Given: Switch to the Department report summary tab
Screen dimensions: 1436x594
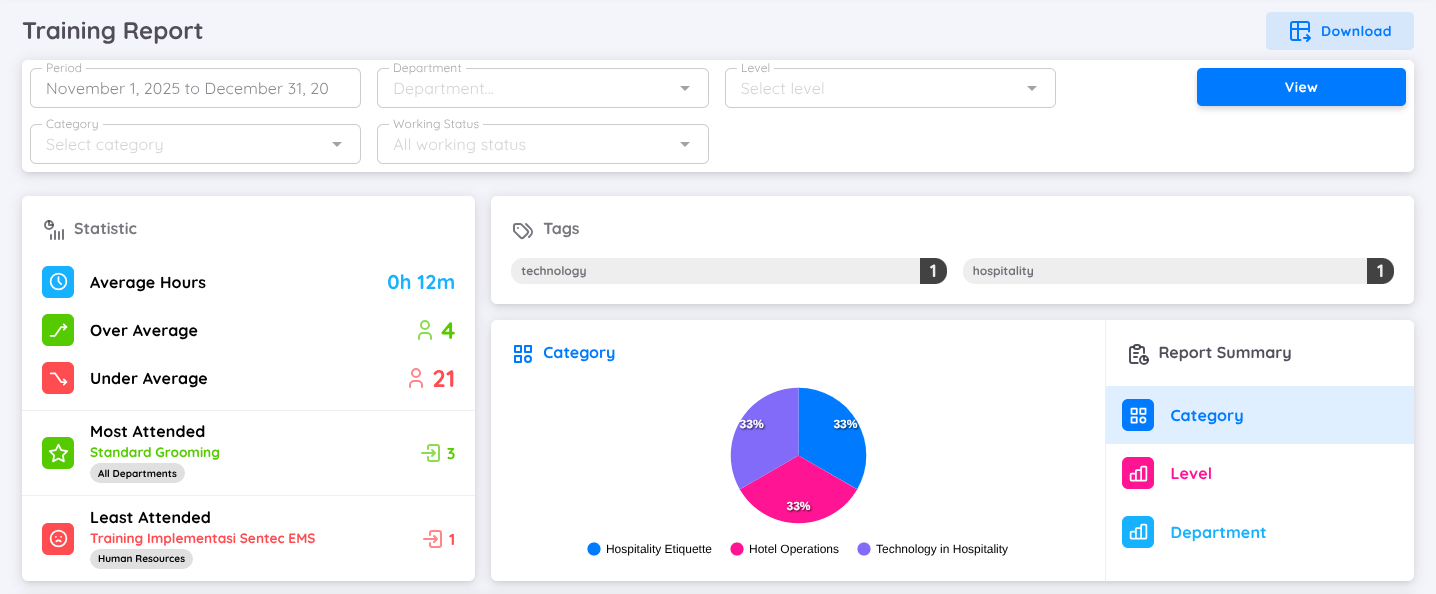Looking at the screenshot, I should pyautogui.click(x=1218, y=532).
